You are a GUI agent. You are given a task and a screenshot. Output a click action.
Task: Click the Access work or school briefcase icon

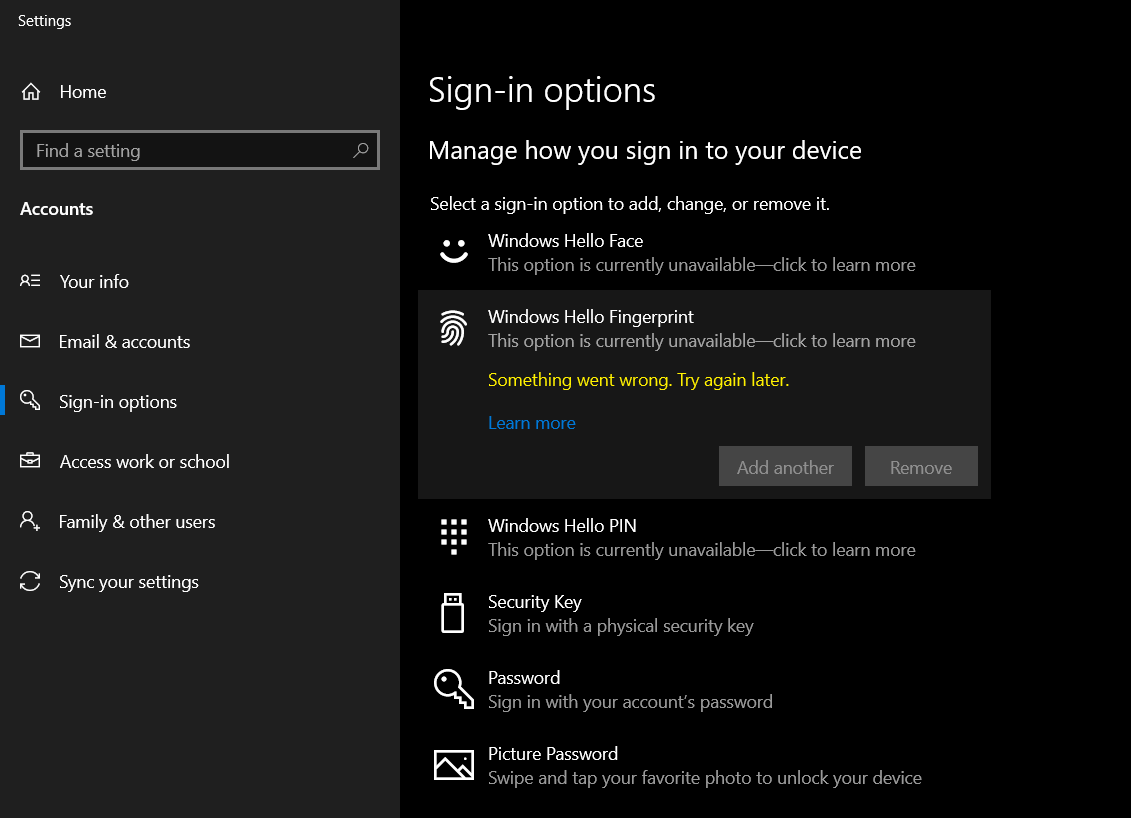30,460
